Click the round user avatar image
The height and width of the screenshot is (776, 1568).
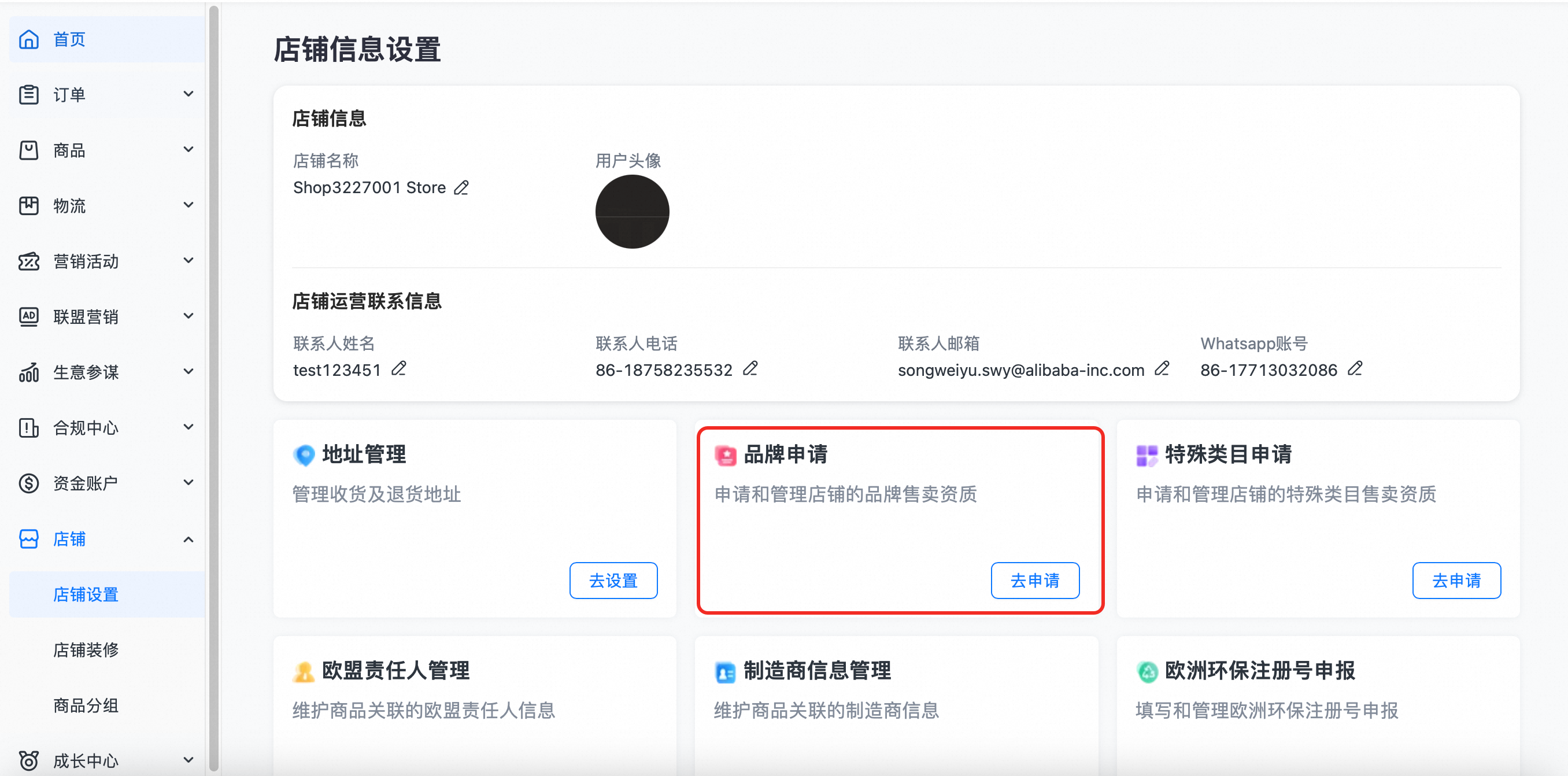tap(632, 212)
